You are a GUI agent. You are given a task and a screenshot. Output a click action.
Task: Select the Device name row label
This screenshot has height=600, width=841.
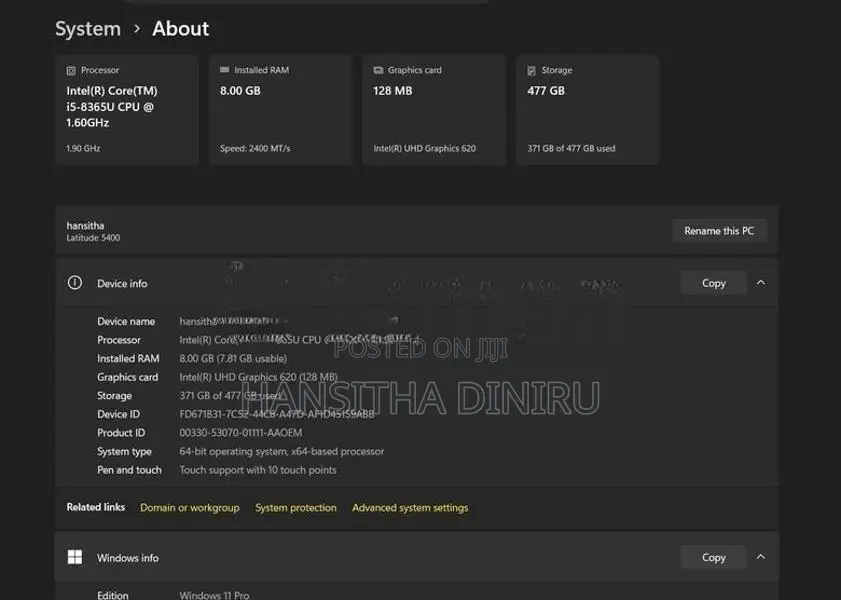coord(126,321)
